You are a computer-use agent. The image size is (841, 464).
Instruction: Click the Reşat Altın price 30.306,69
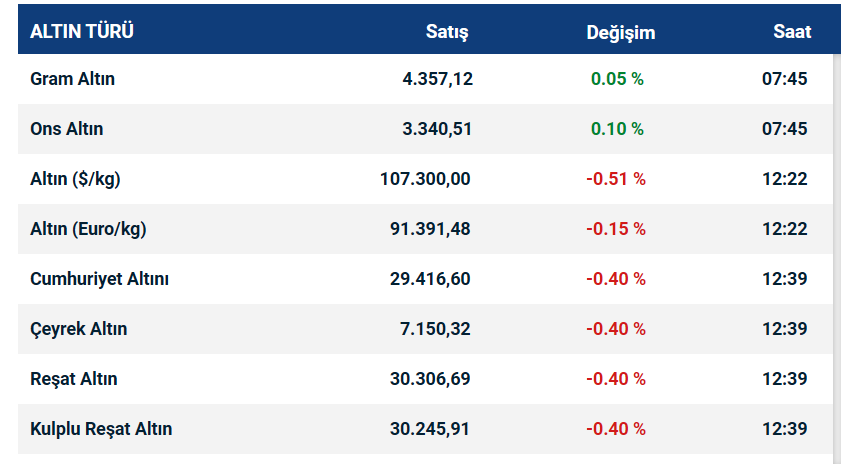point(430,379)
